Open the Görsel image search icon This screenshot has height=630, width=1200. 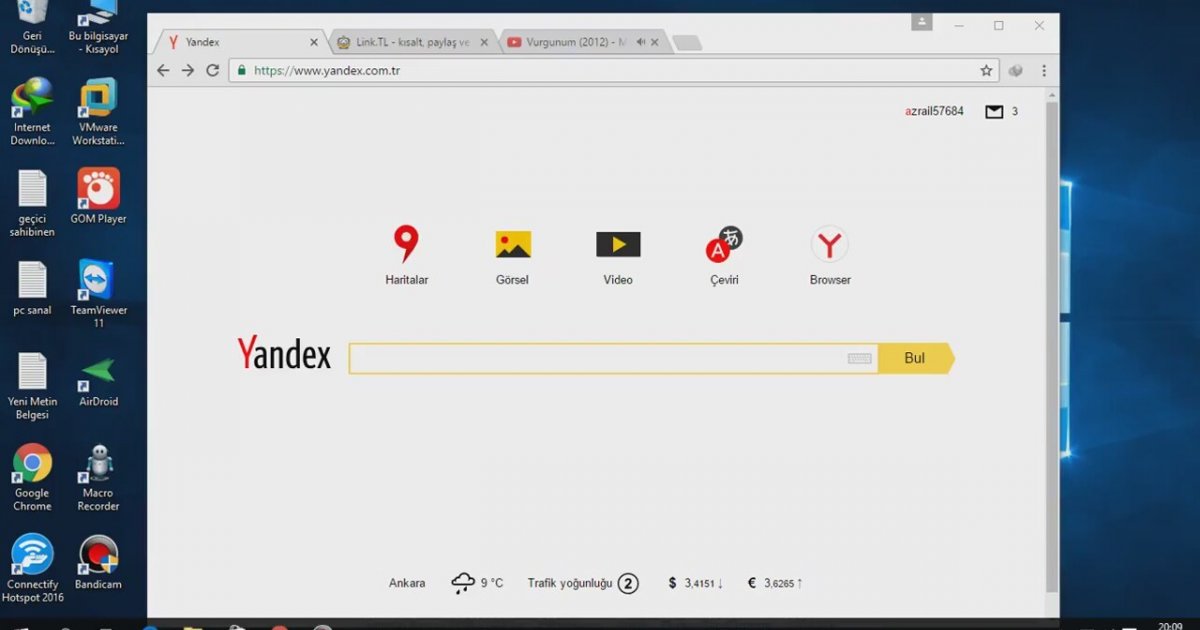[513, 245]
